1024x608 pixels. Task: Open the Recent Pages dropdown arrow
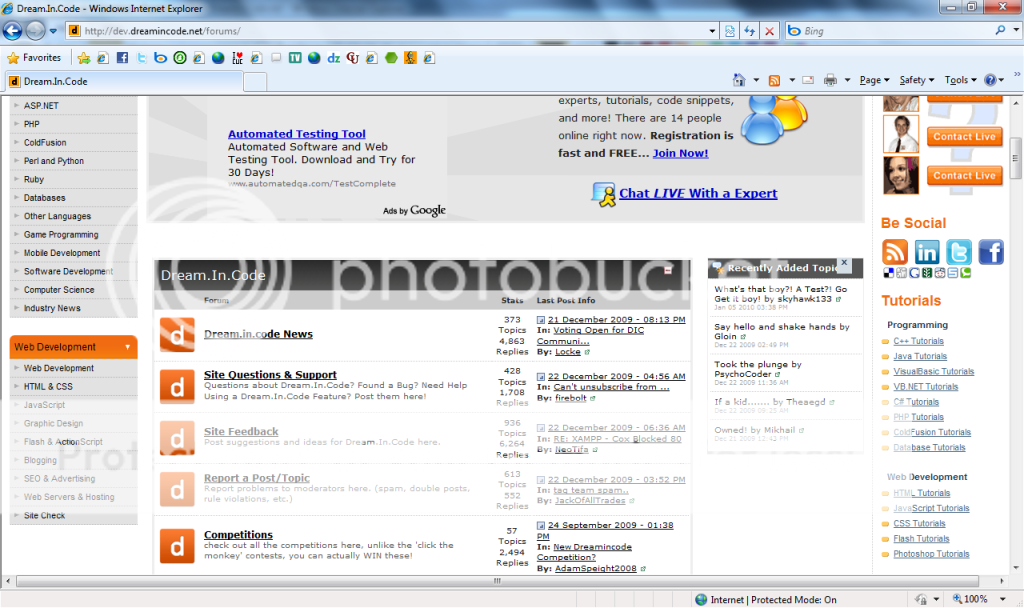click(53, 31)
